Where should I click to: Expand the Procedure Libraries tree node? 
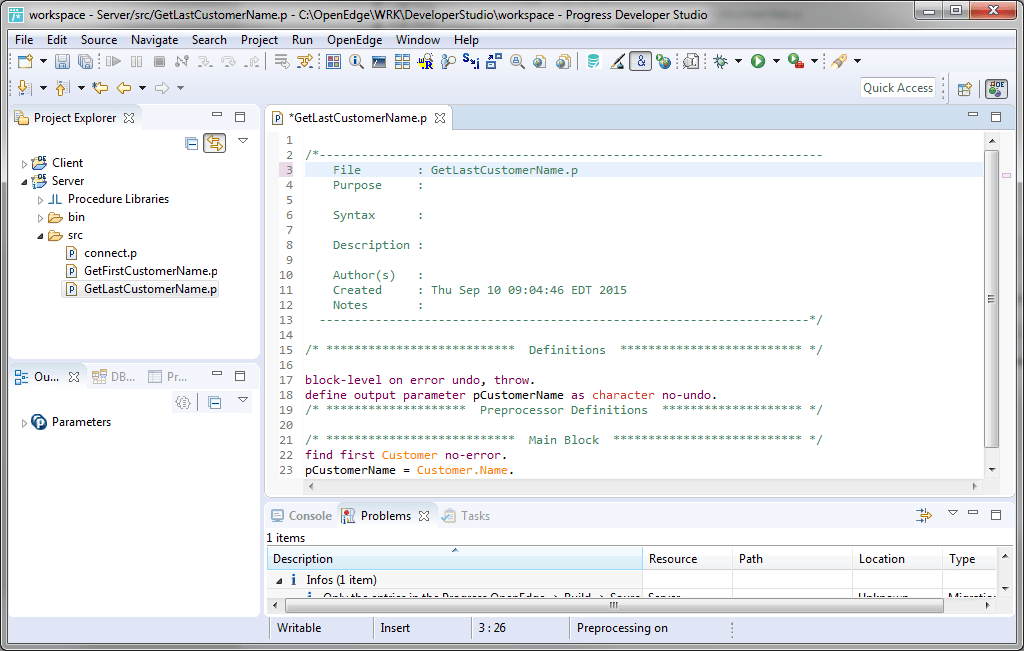[41, 200]
